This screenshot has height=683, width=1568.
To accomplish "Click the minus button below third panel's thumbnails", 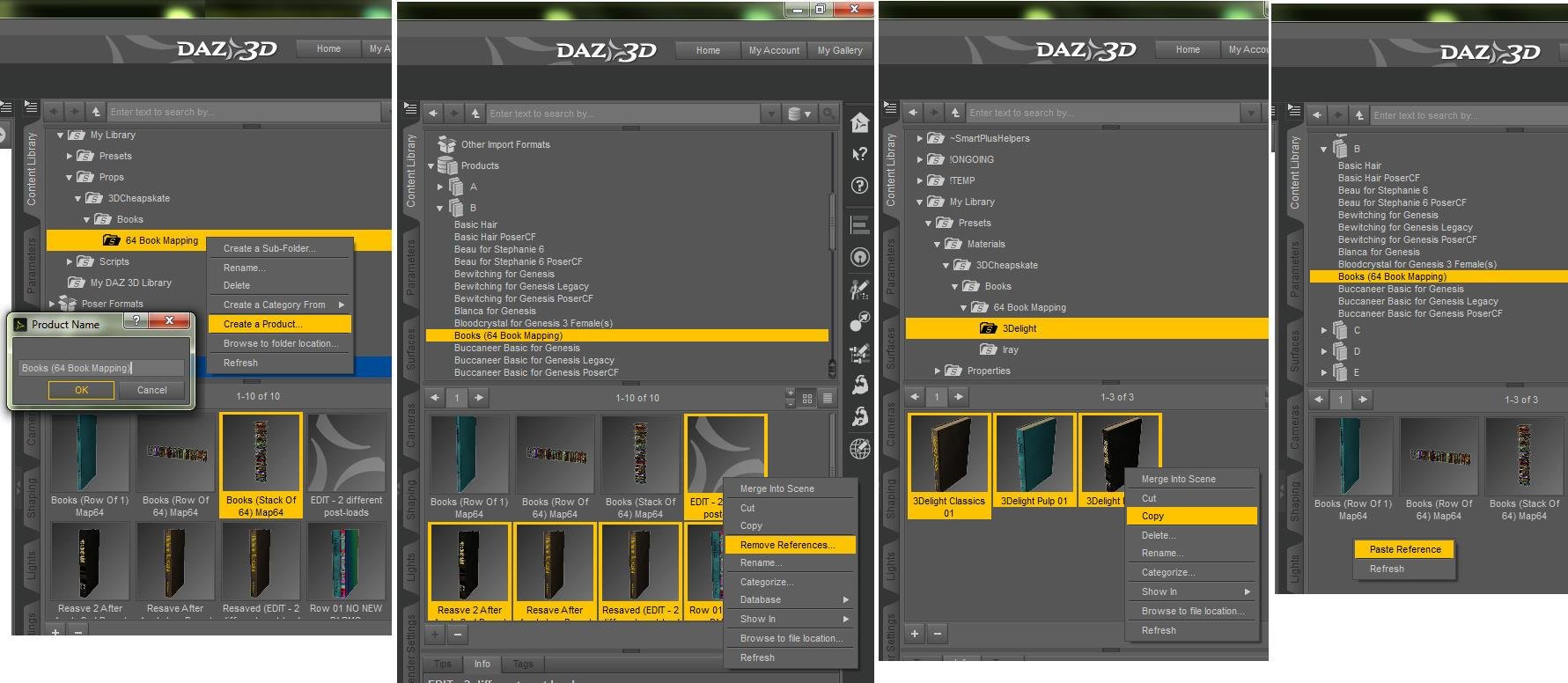I will pos(938,633).
